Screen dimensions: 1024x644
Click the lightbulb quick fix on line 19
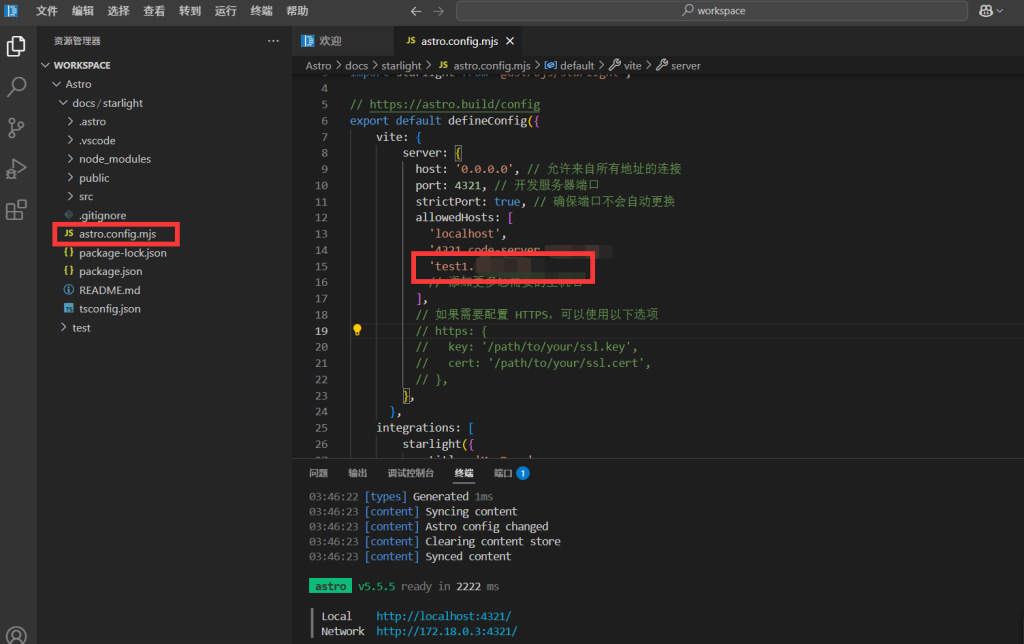357,329
